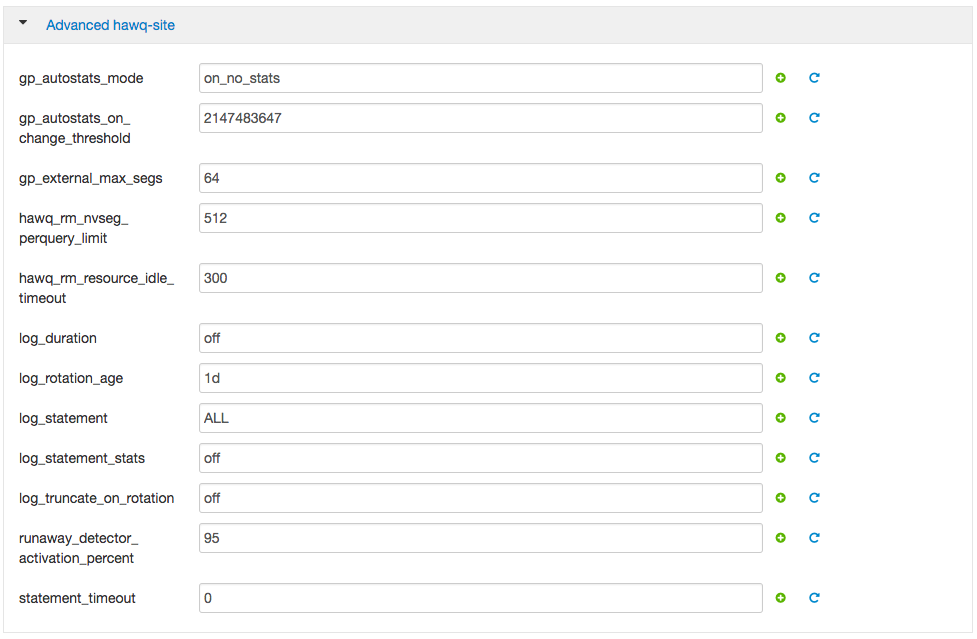The height and width of the screenshot is (639, 977).
Task: Click green plus icon for gp_external_max_segs
Action: click(x=781, y=178)
